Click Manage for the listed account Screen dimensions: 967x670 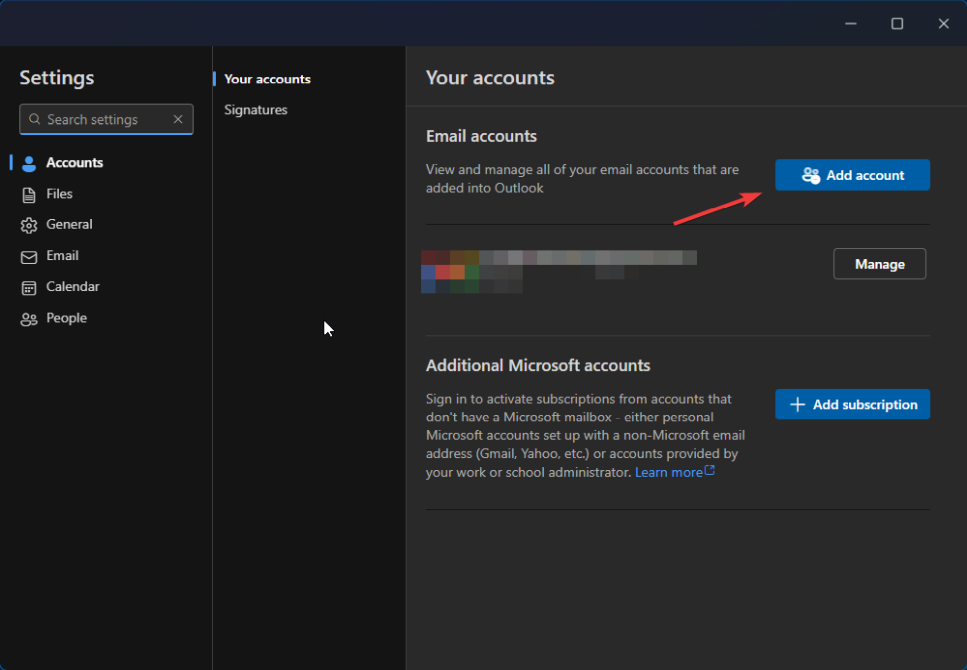[x=879, y=264]
